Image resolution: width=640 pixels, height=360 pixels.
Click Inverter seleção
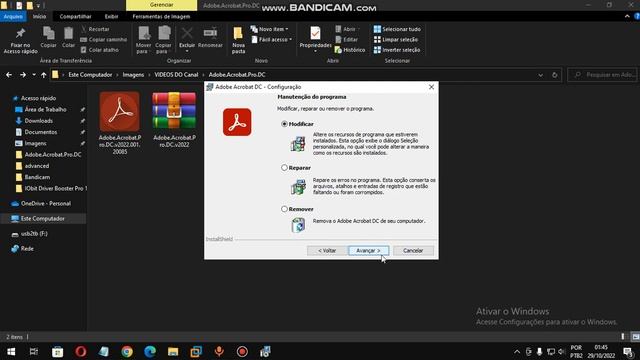coord(396,50)
